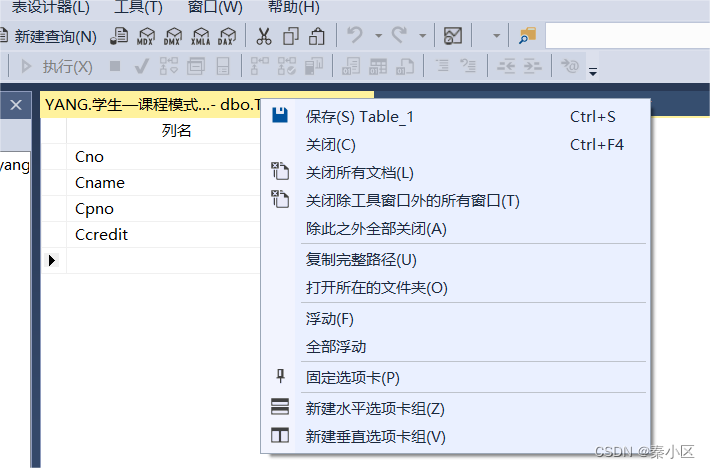Click the MDX query icon
This screenshot has width=710, height=468.
(146, 36)
